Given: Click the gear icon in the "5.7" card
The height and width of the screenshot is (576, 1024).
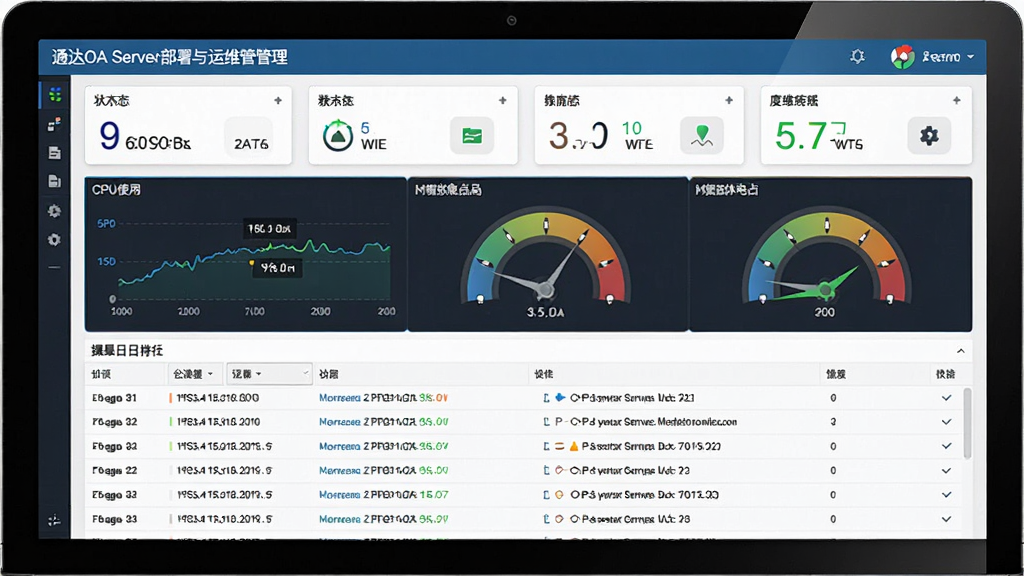Looking at the screenshot, I should click(x=929, y=136).
